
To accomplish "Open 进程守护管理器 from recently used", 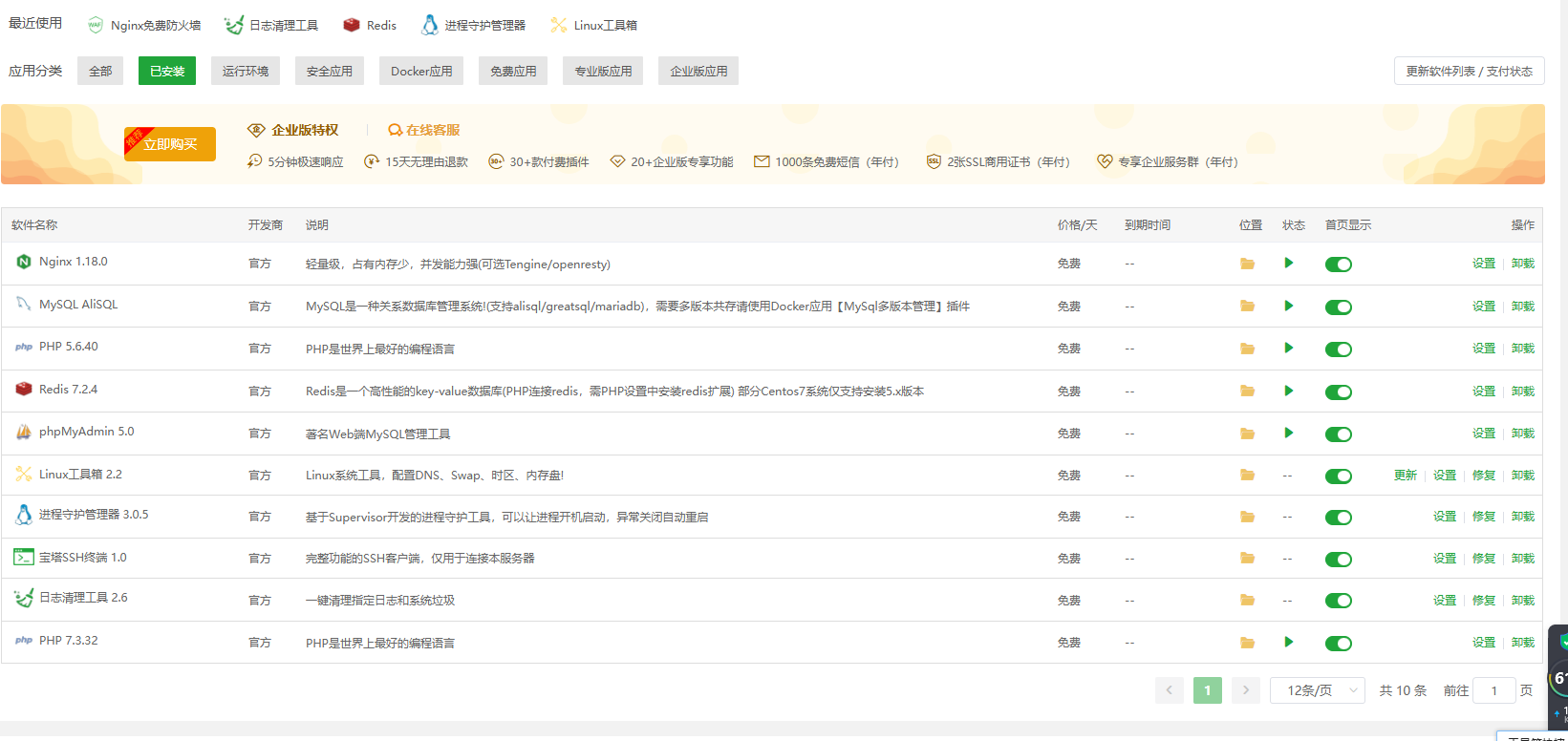I will (474, 26).
